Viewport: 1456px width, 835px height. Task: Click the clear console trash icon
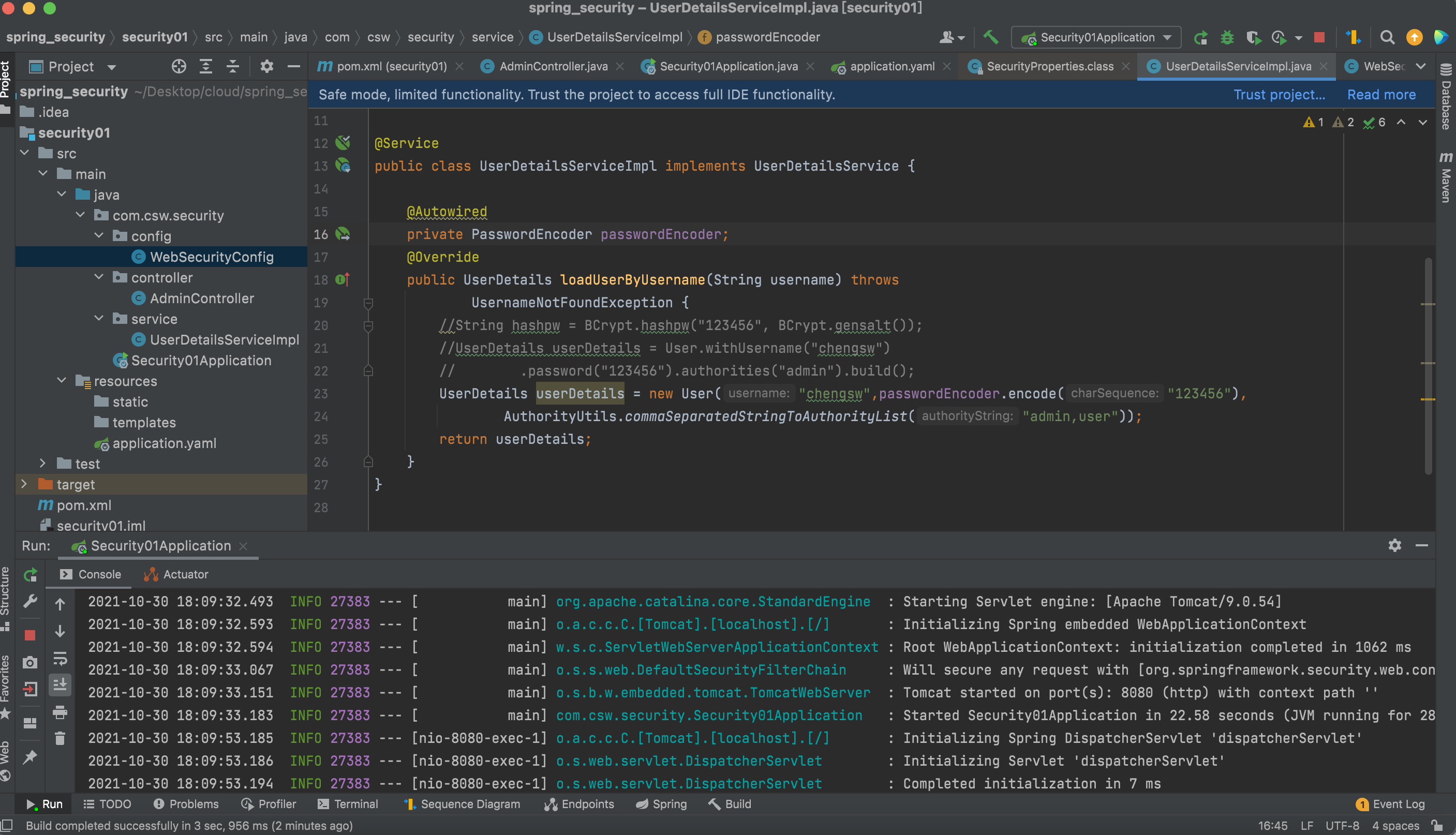click(x=60, y=738)
